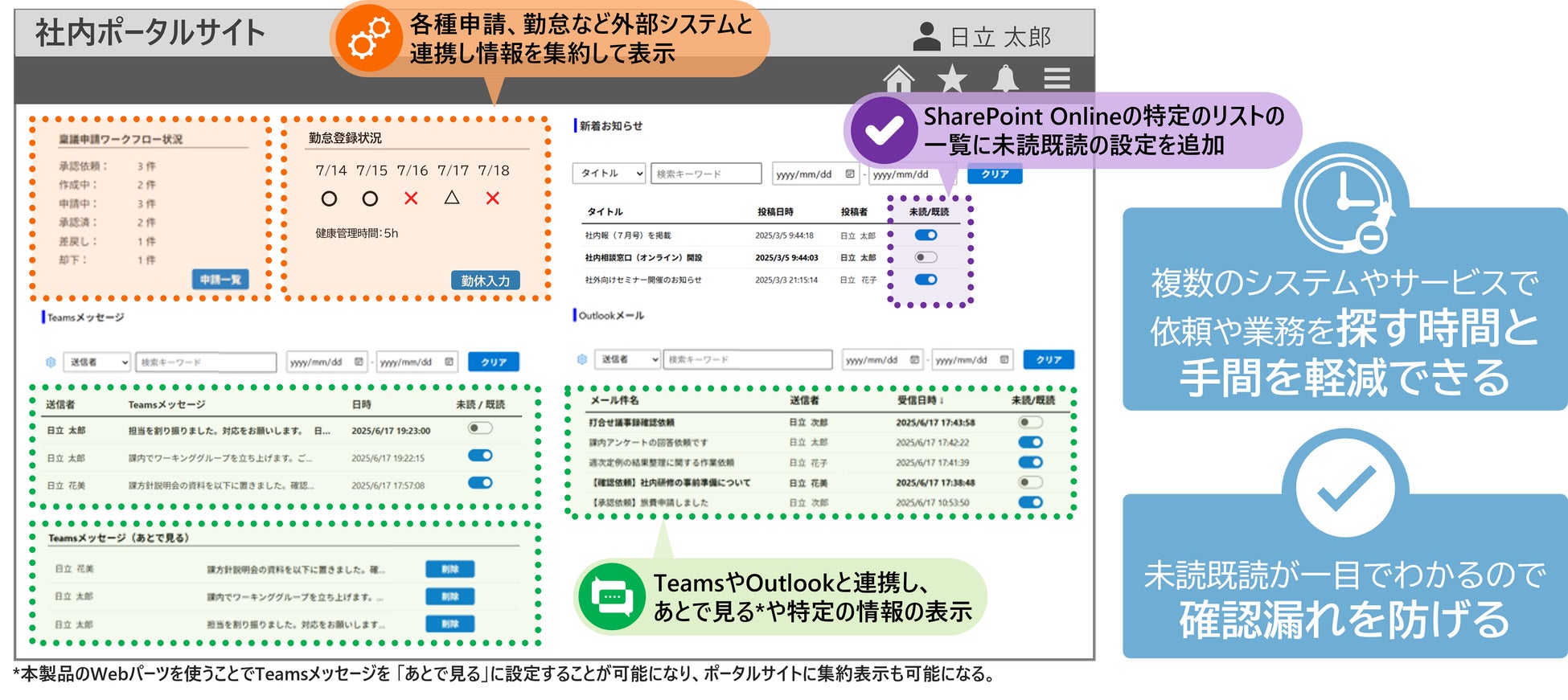Click 差戻し 1件 in workflow status

pos(108,241)
